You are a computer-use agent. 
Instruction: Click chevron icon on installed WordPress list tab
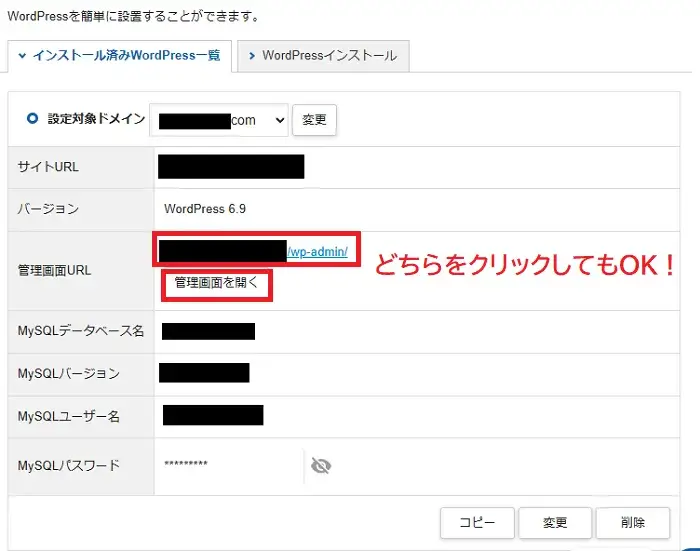(22, 56)
